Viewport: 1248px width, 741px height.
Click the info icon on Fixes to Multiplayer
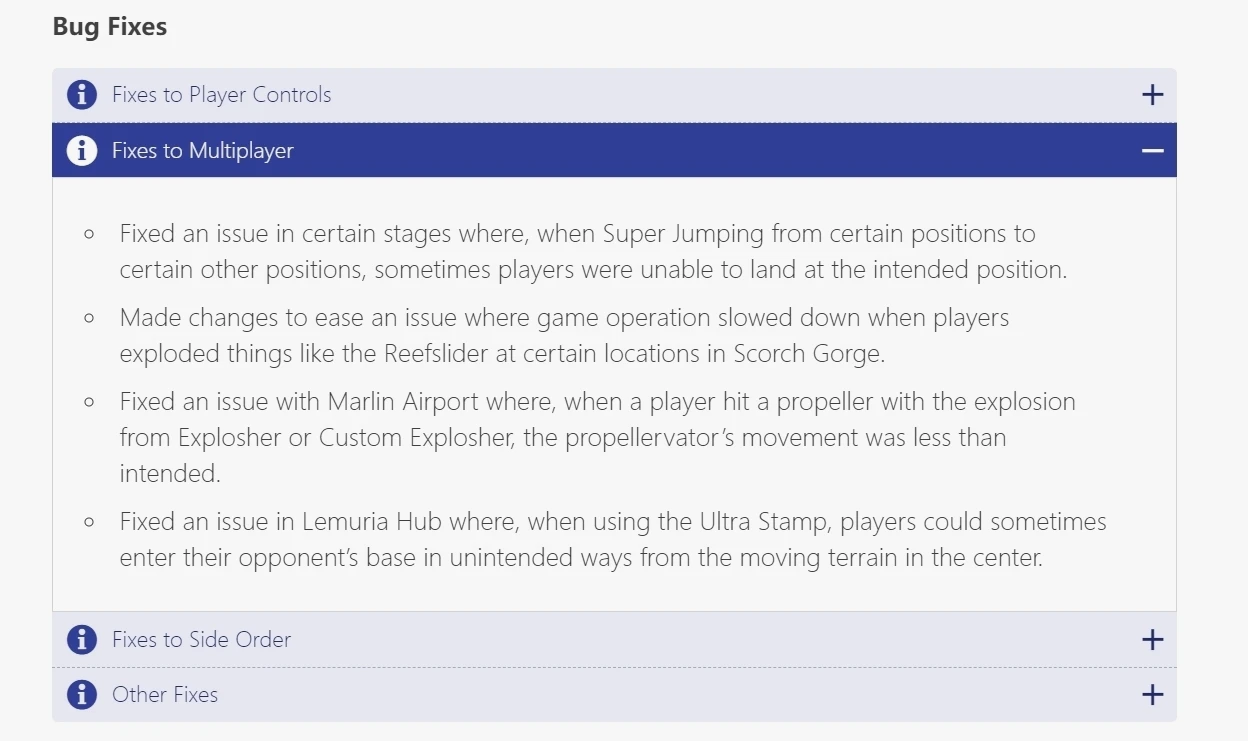click(x=82, y=151)
